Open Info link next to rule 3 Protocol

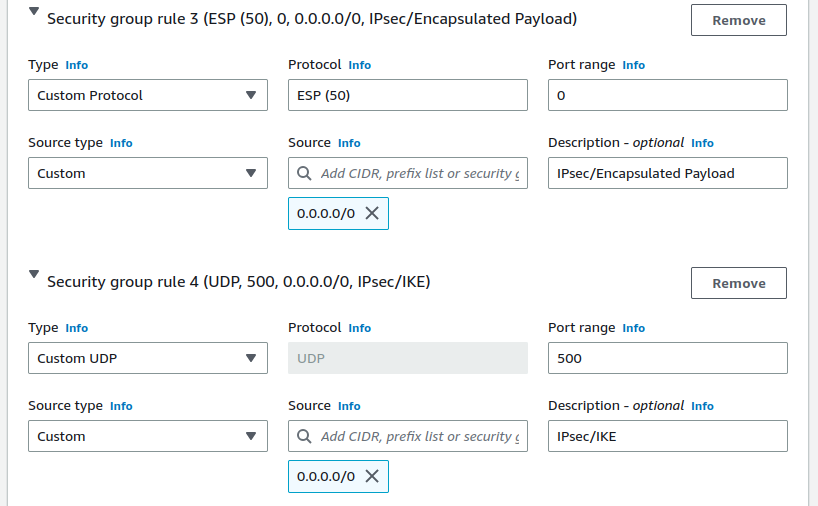[x=359, y=65]
